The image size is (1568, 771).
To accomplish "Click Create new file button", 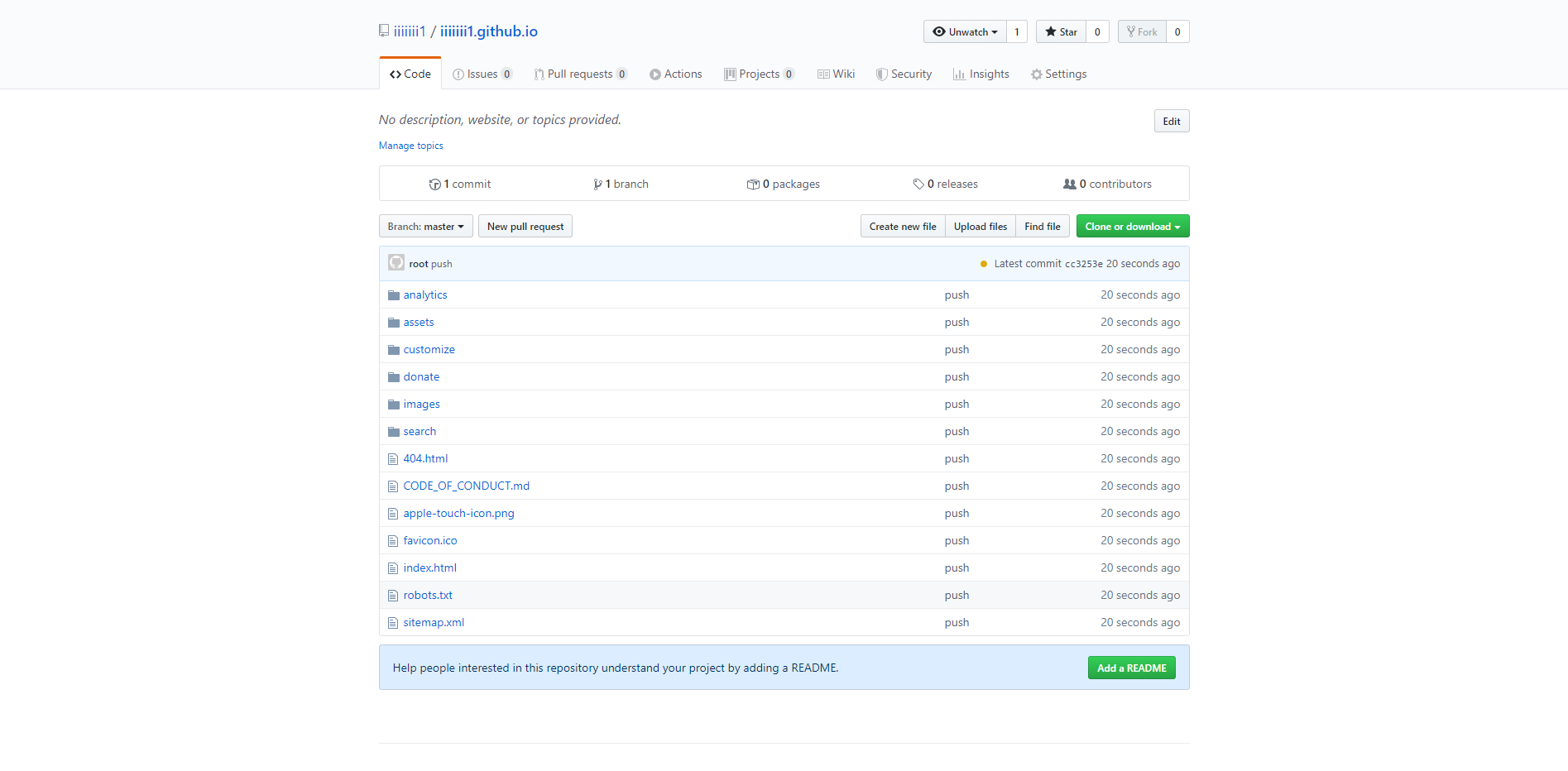I will pyautogui.click(x=903, y=227).
